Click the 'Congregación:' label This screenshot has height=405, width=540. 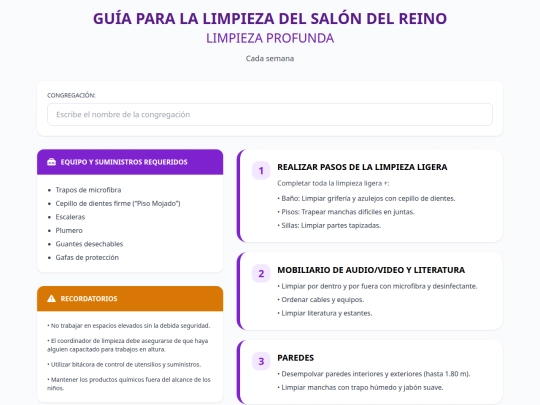[x=71, y=95]
